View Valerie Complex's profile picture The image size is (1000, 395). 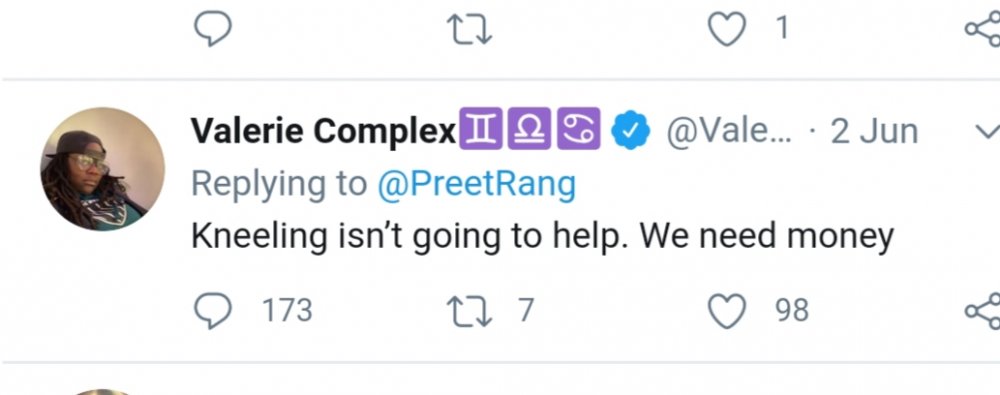(103, 168)
